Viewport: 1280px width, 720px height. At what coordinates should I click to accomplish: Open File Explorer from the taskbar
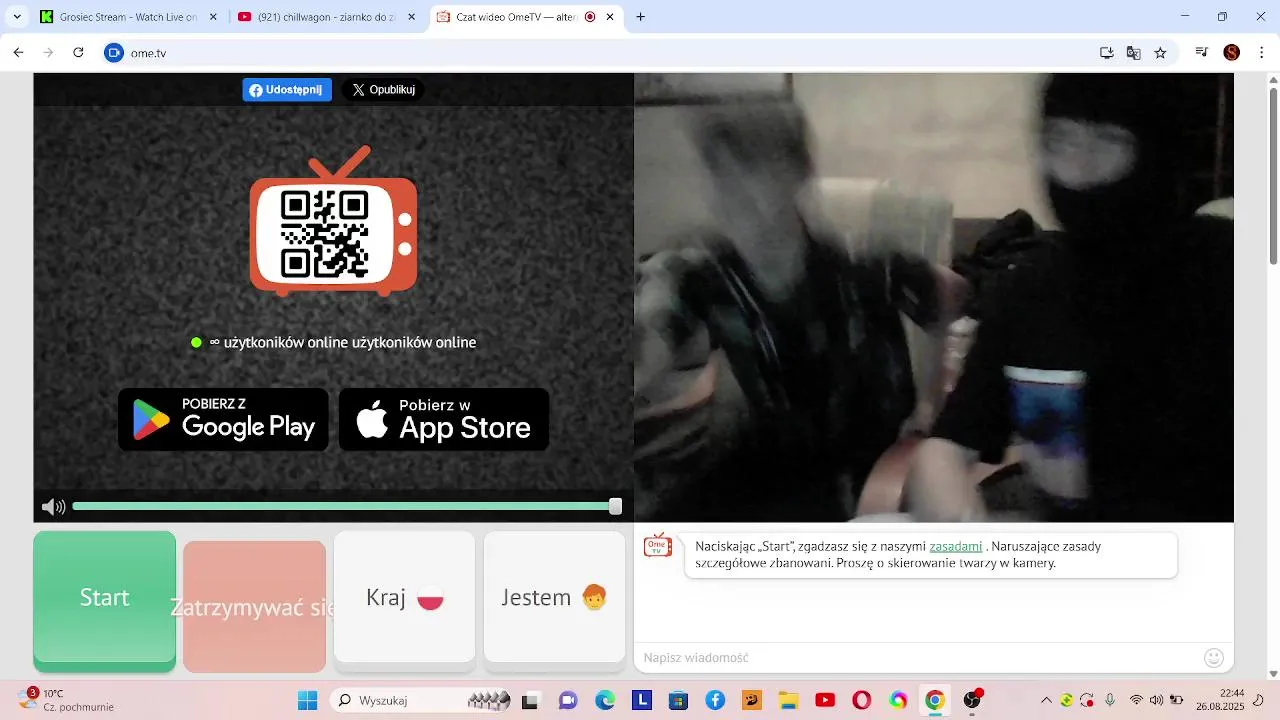(x=788, y=700)
